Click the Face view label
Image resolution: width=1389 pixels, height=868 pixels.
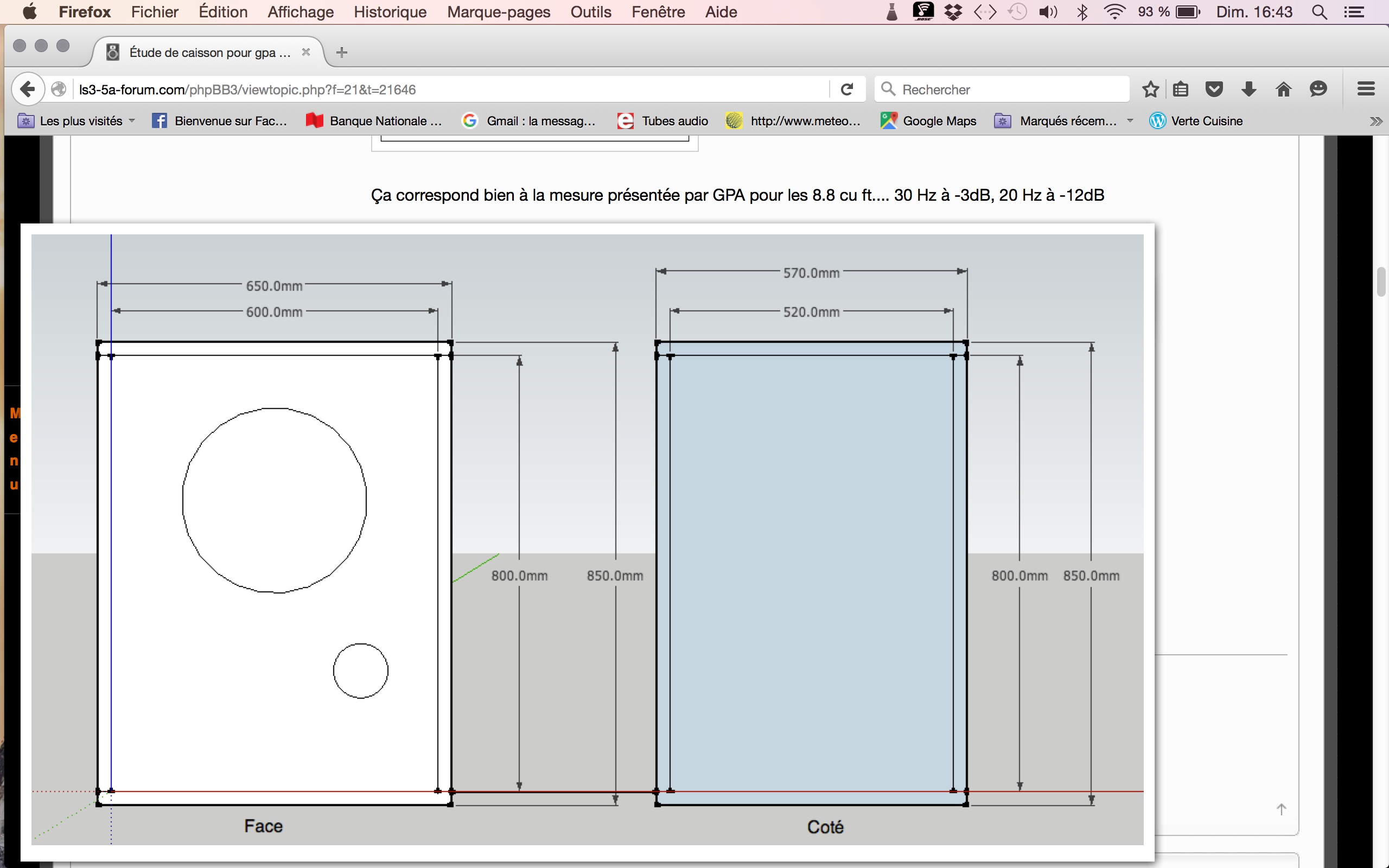(263, 826)
